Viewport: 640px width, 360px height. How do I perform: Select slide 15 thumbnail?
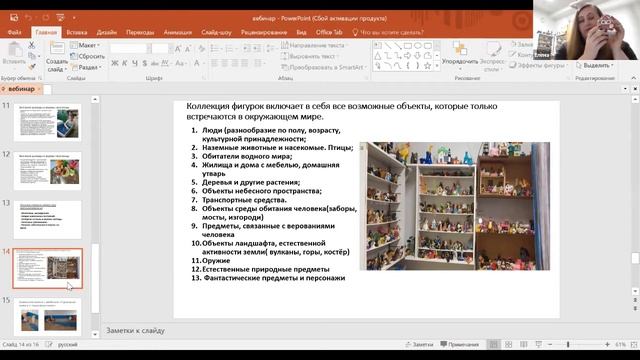tap(47, 317)
